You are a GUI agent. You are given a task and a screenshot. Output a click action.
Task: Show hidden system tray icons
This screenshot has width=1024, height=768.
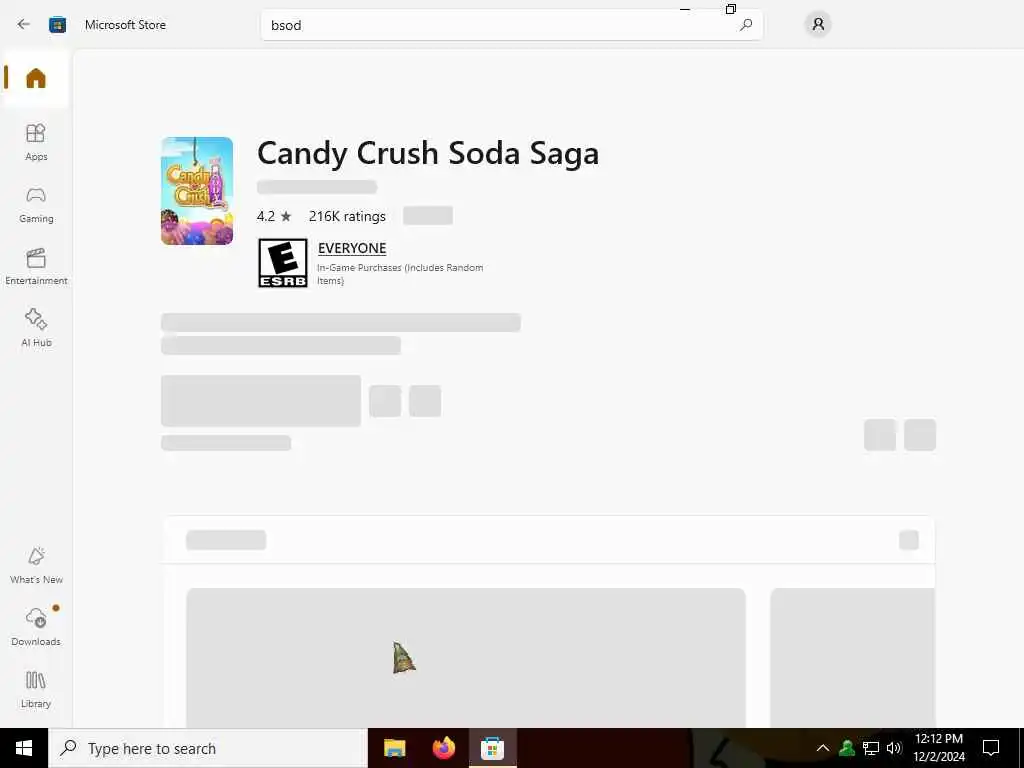coord(823,748)
